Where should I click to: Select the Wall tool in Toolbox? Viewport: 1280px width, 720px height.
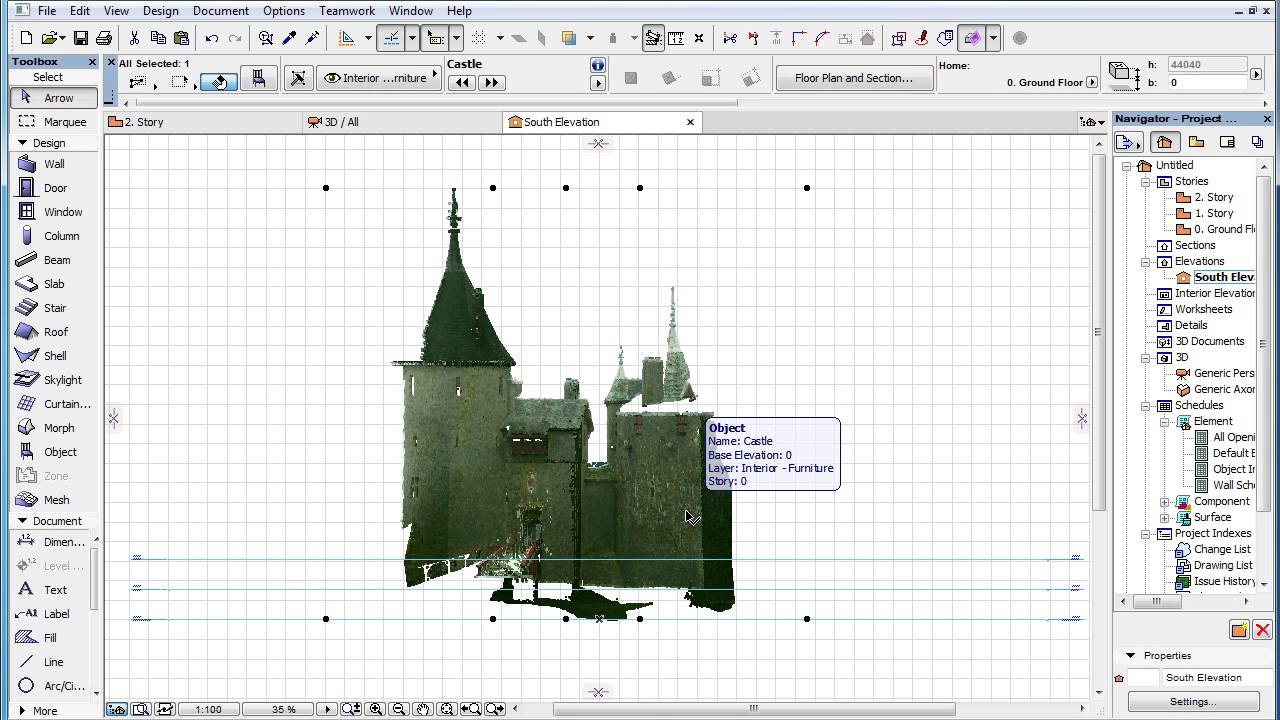[x=54, y=164]
